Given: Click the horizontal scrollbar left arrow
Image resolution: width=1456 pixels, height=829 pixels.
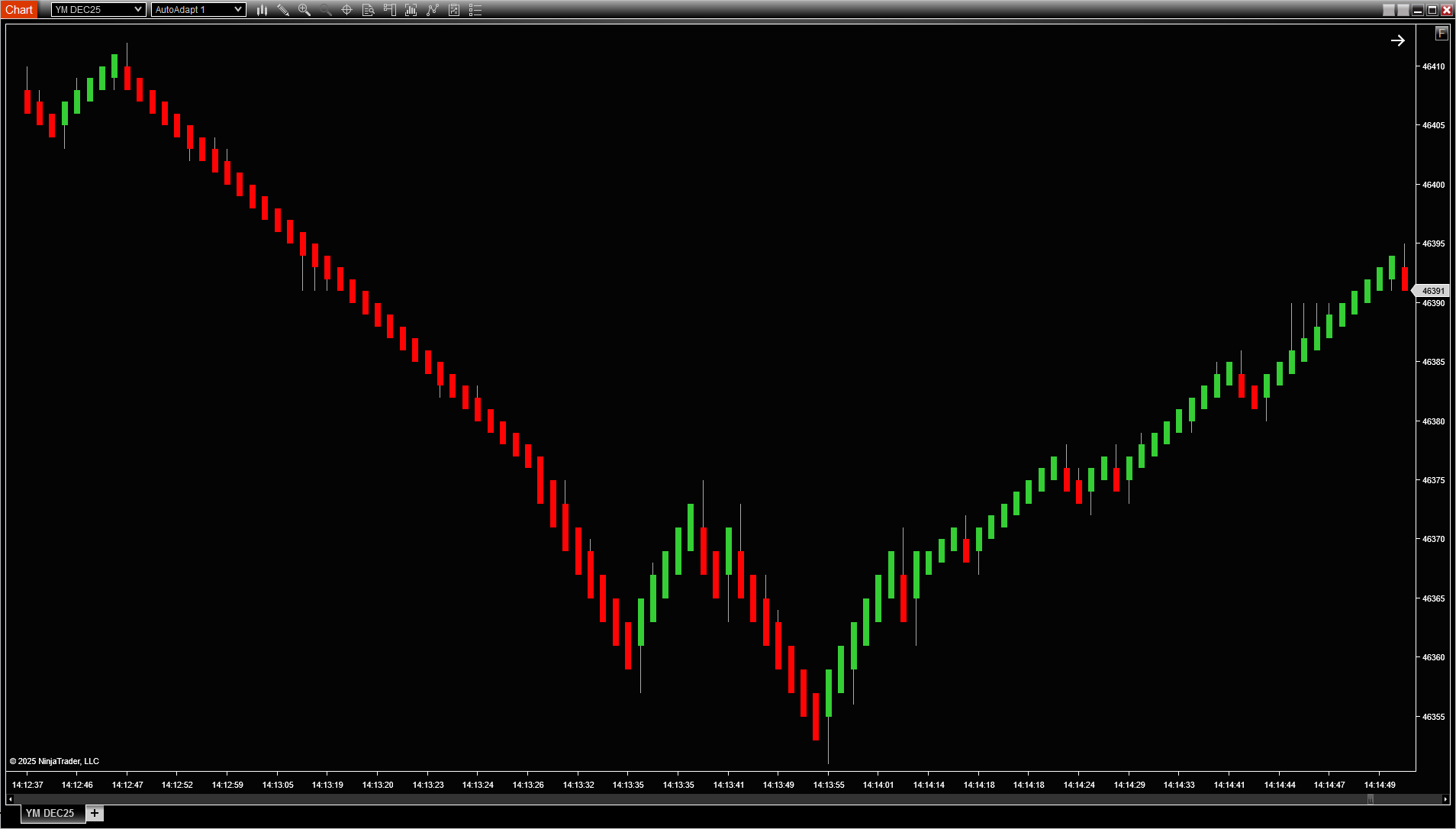Looking at the screenshot, I should click(10, 799).
